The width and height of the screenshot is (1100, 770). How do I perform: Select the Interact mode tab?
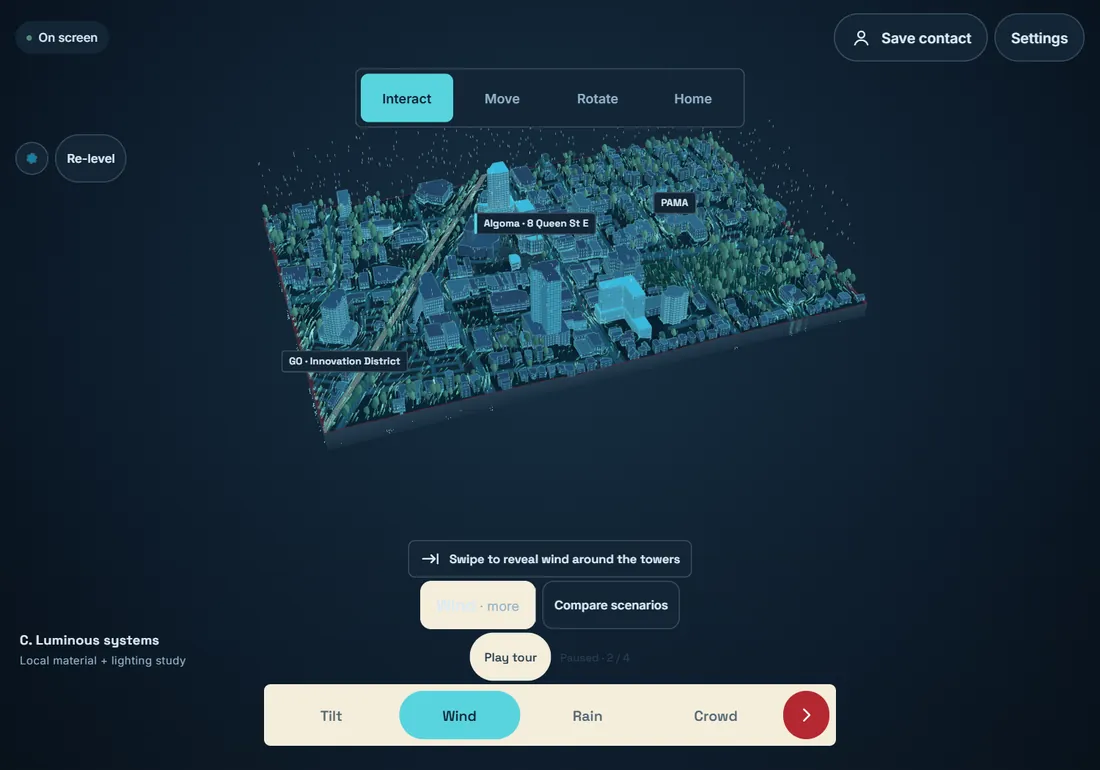pyautogui.click(x=407, y=98)
